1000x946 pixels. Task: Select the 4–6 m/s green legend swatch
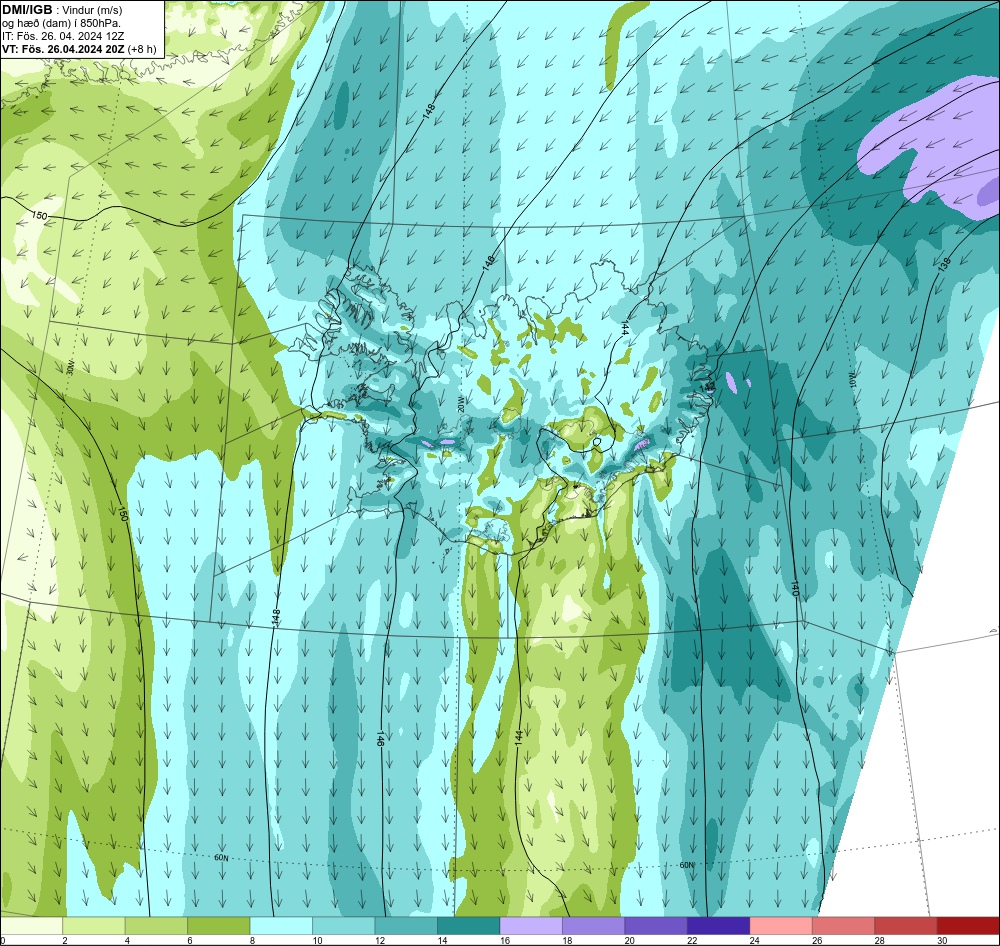[x=156, y=926]
